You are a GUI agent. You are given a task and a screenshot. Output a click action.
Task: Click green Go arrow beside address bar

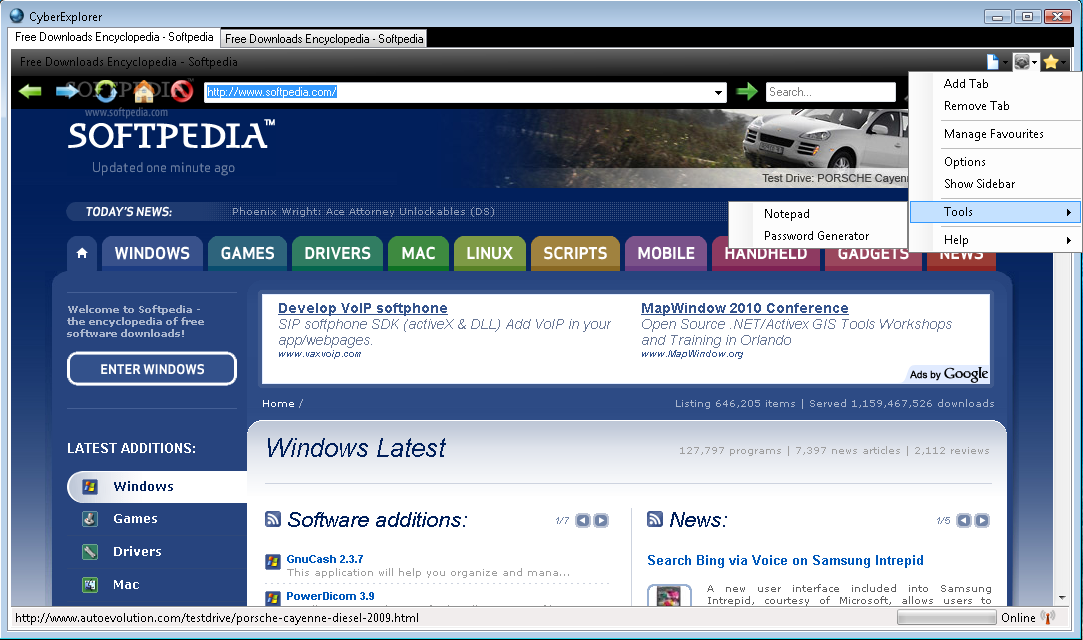click(747, 91)
